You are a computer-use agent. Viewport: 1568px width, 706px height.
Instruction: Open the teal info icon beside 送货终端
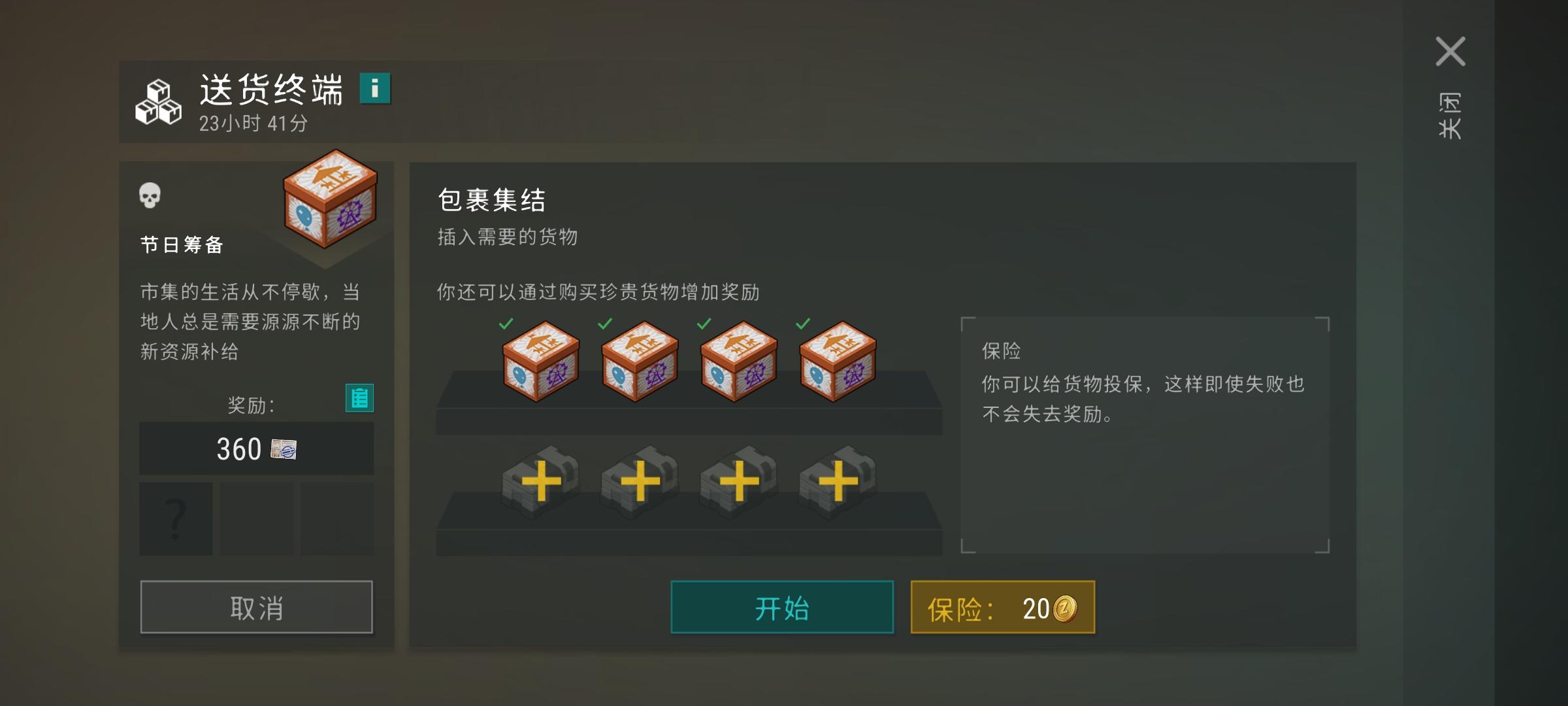375,88
